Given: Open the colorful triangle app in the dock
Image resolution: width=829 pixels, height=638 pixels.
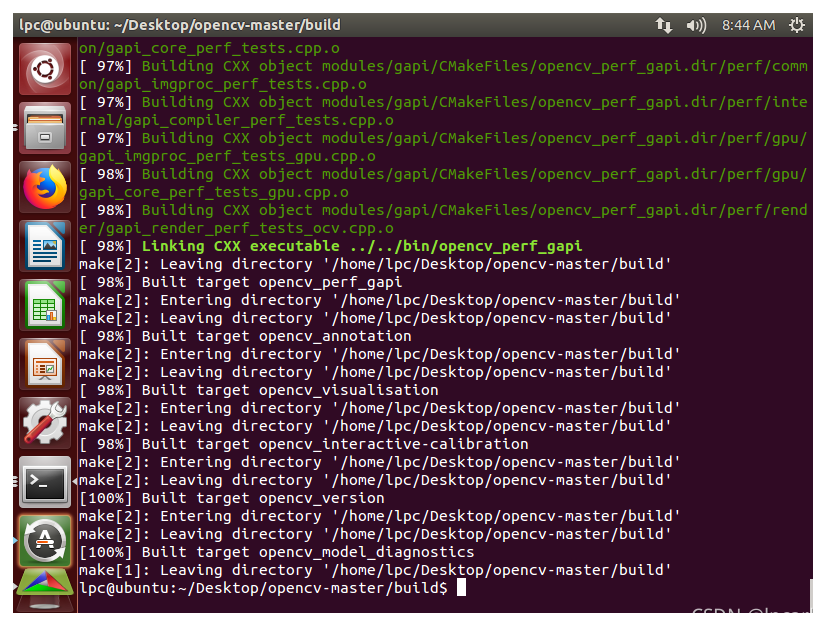Looking at the screenshot, I should (x=45, y=582).
